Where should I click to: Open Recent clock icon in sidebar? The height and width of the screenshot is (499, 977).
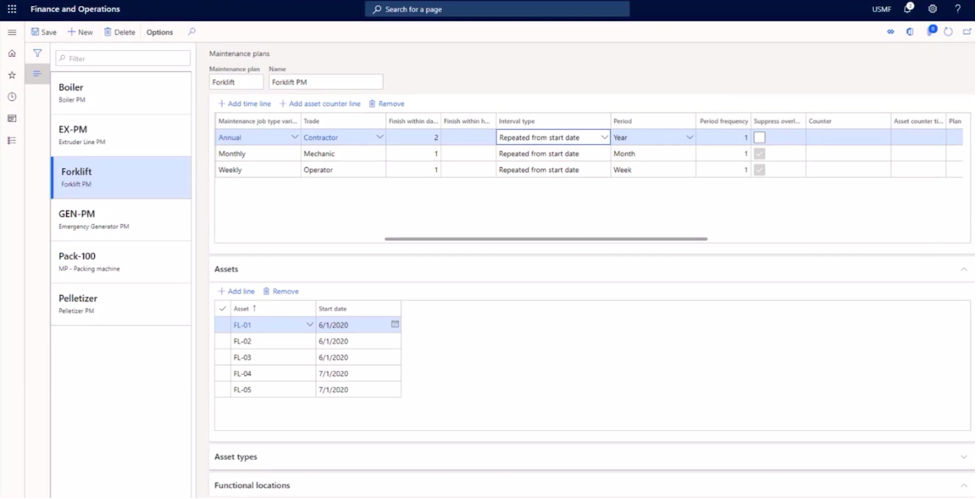point(12,97)
